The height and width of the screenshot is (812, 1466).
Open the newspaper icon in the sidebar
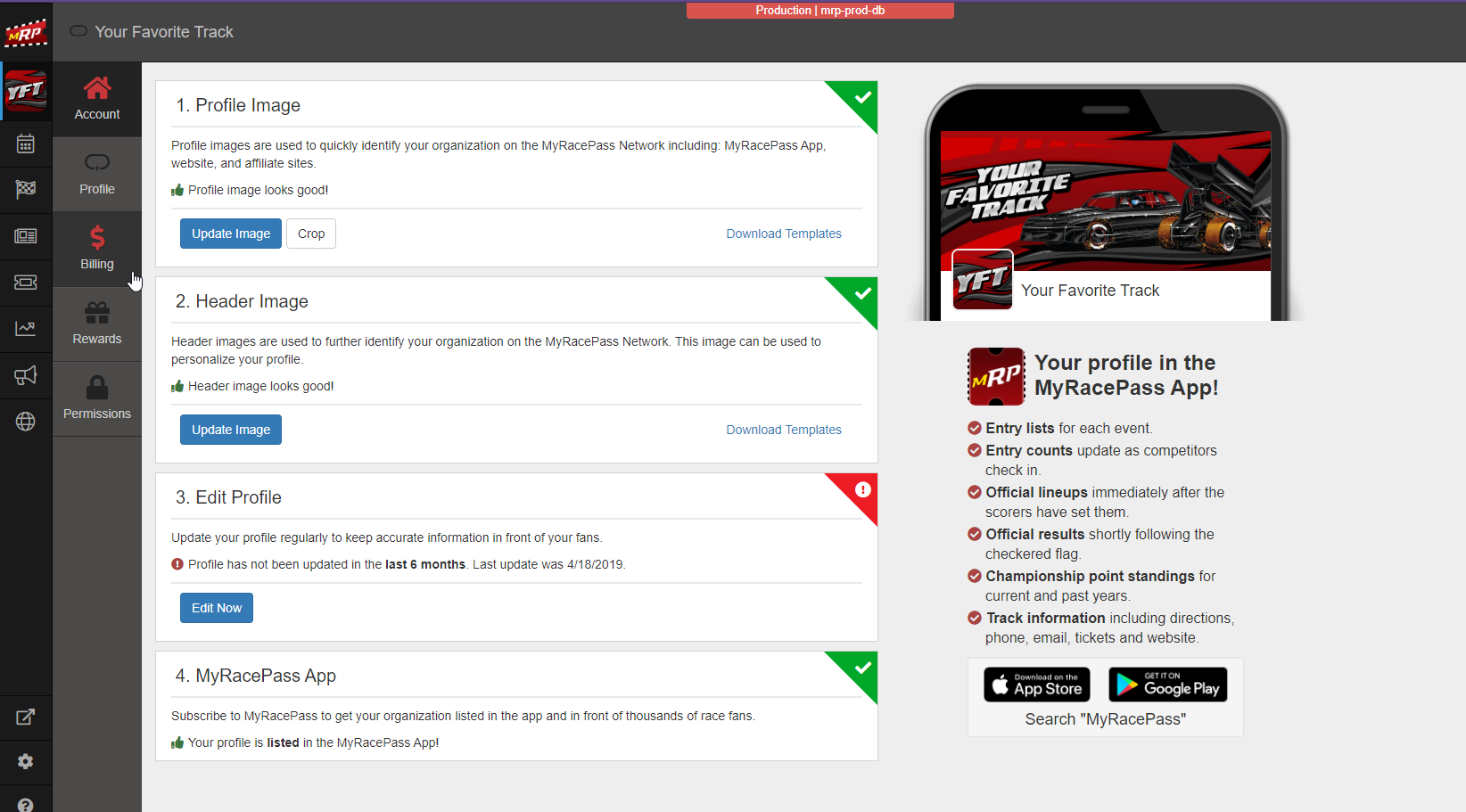26,236
